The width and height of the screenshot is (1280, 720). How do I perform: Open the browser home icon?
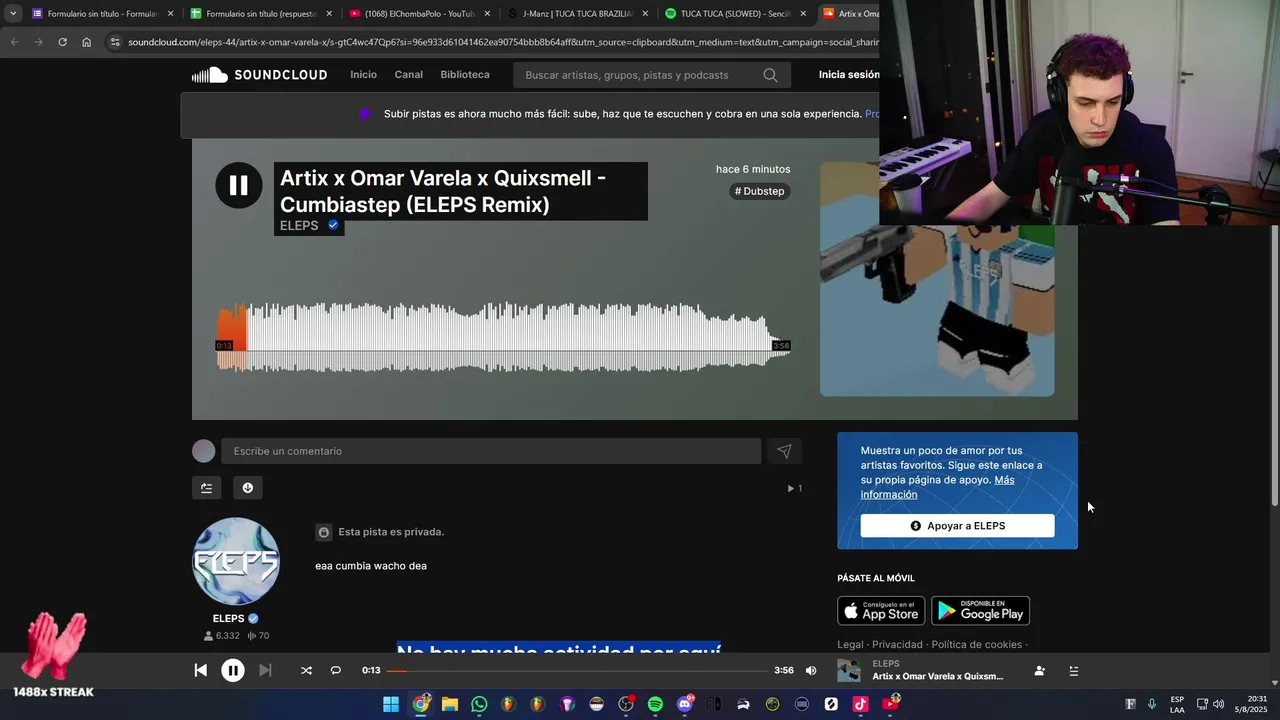tap(87, 42)
